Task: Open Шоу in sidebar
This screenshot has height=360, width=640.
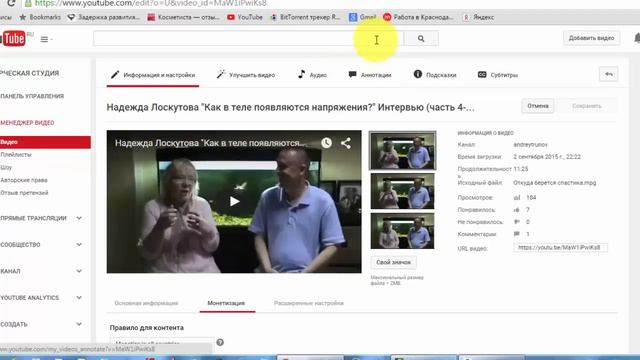Action: pyautogui.click(x=7, y=167)
